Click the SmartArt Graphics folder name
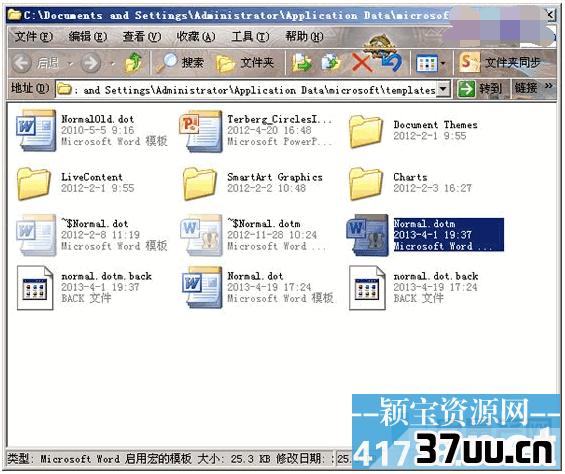The image size is (565, 474). [x=275, y=177]
